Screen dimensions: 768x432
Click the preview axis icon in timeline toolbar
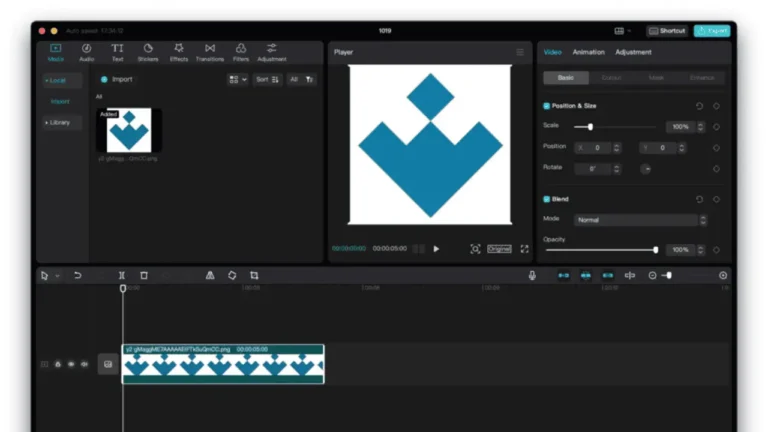pyautogui.click(x=630, y=275)
